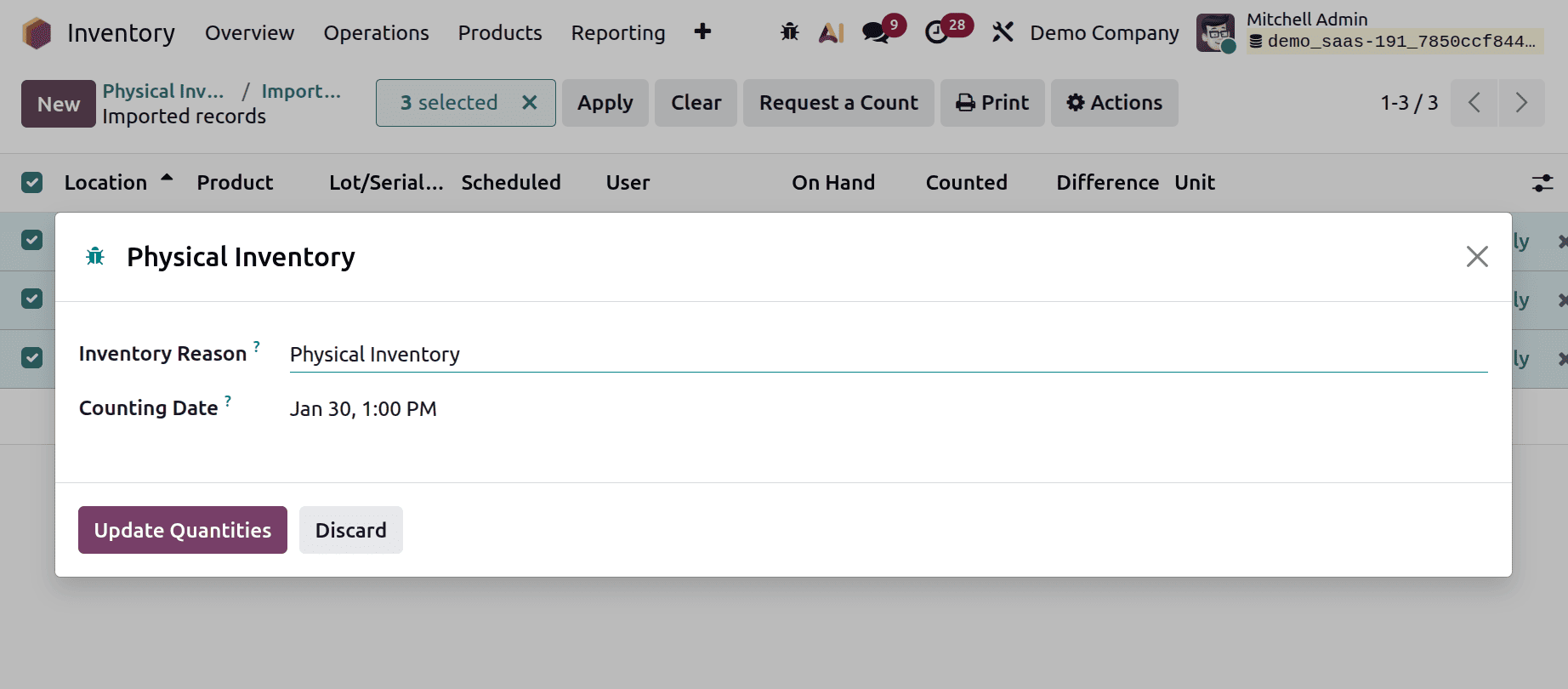Uncheck the second row's selection checkbox
Image resolution: width=1568 pixels, height=689 pixels.
tap(31, 299)
